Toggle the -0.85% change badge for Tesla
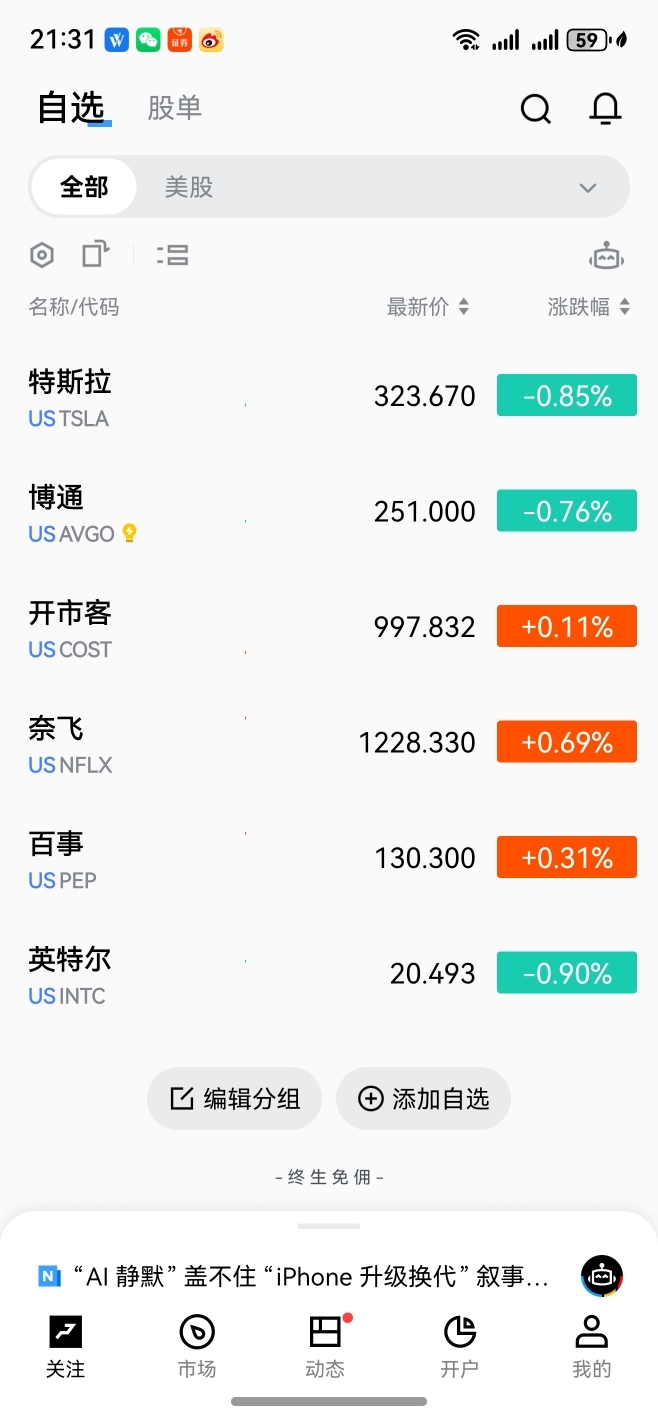The image size is (658, 1416). 567,396
